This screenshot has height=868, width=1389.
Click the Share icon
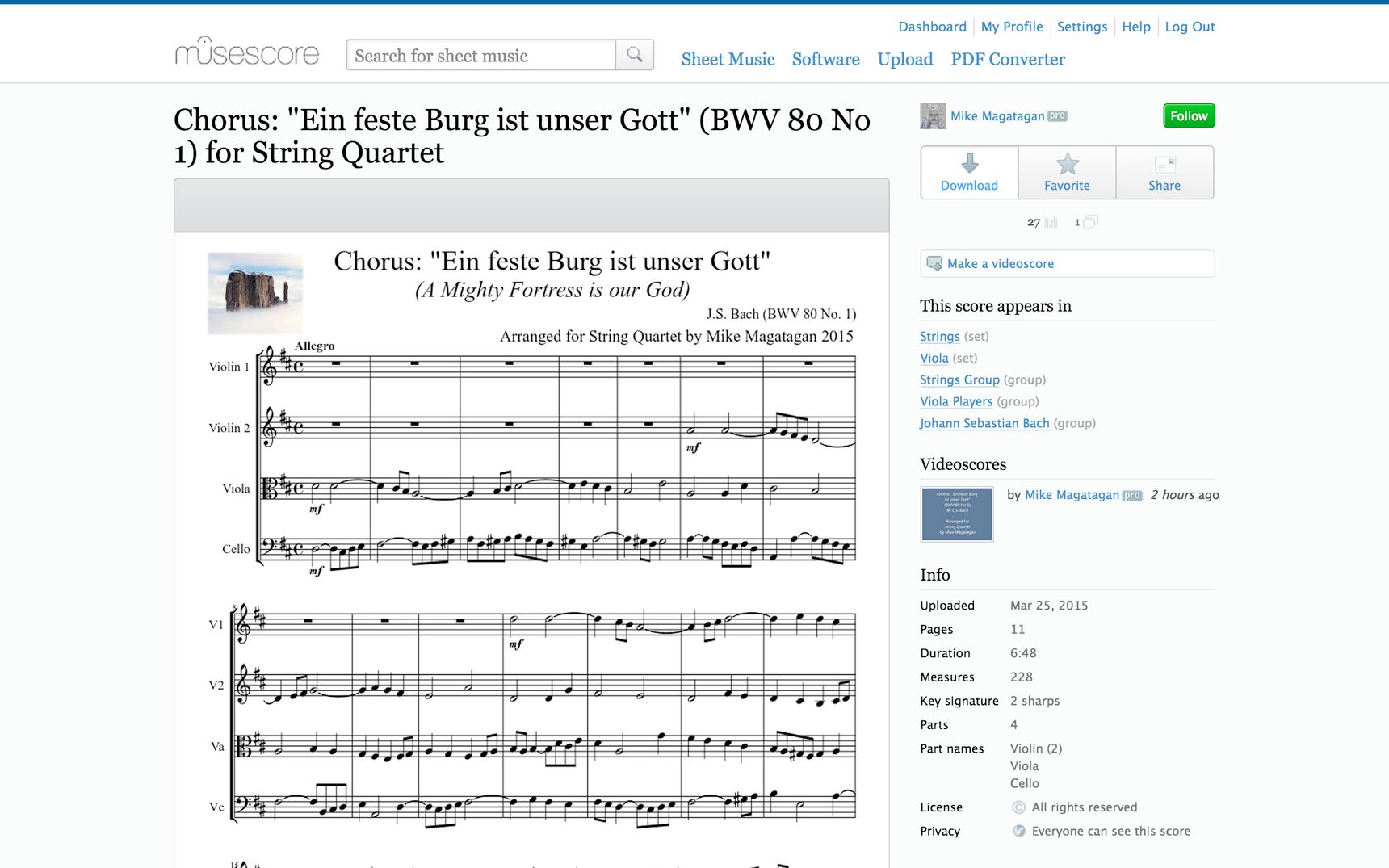point(1164,165)
